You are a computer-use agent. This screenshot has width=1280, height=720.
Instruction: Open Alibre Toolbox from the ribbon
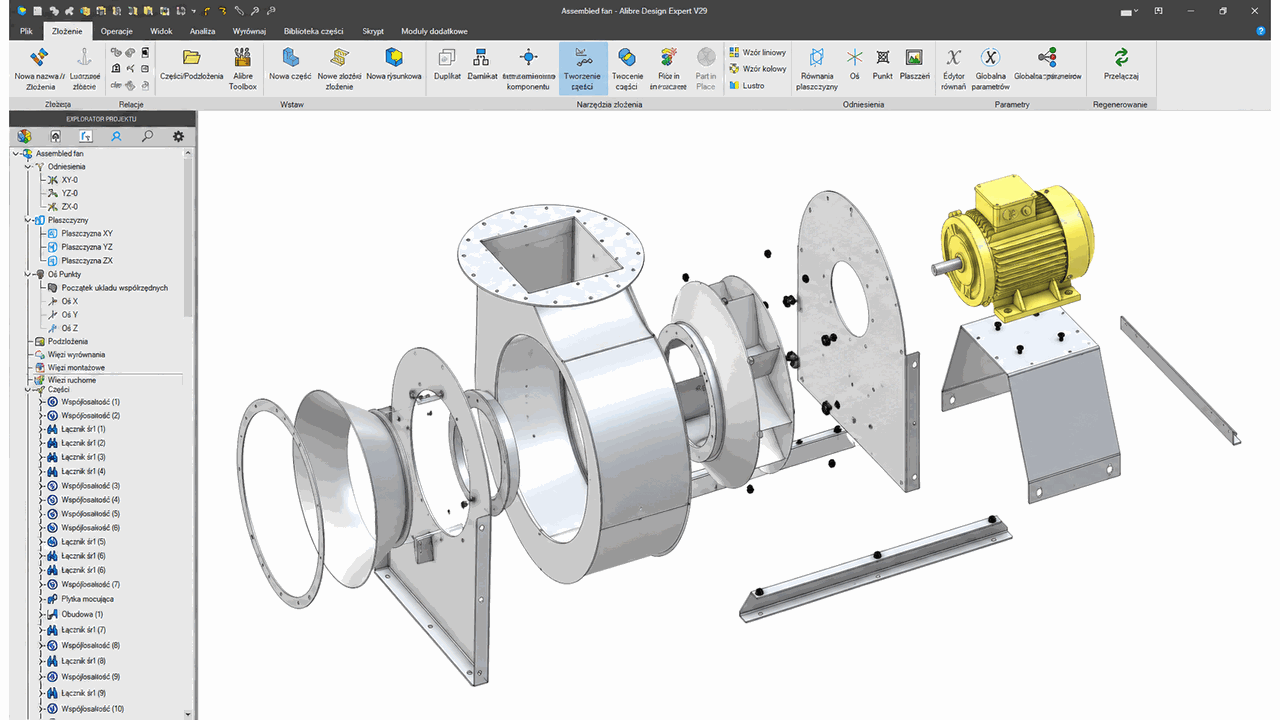[242, 67]
